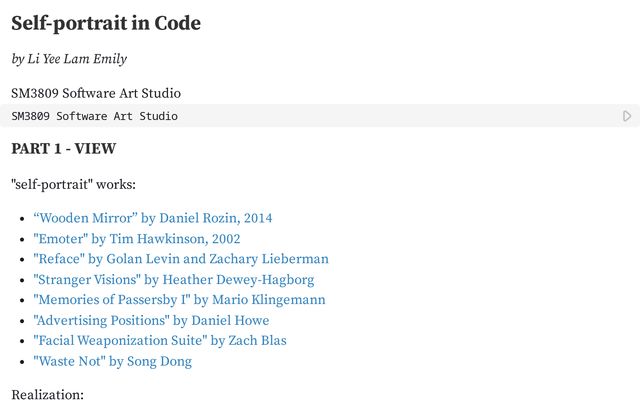Click the PART 1 - VIEW heading
This screenshot has width=640, height=400.
[x=64, y=149]
